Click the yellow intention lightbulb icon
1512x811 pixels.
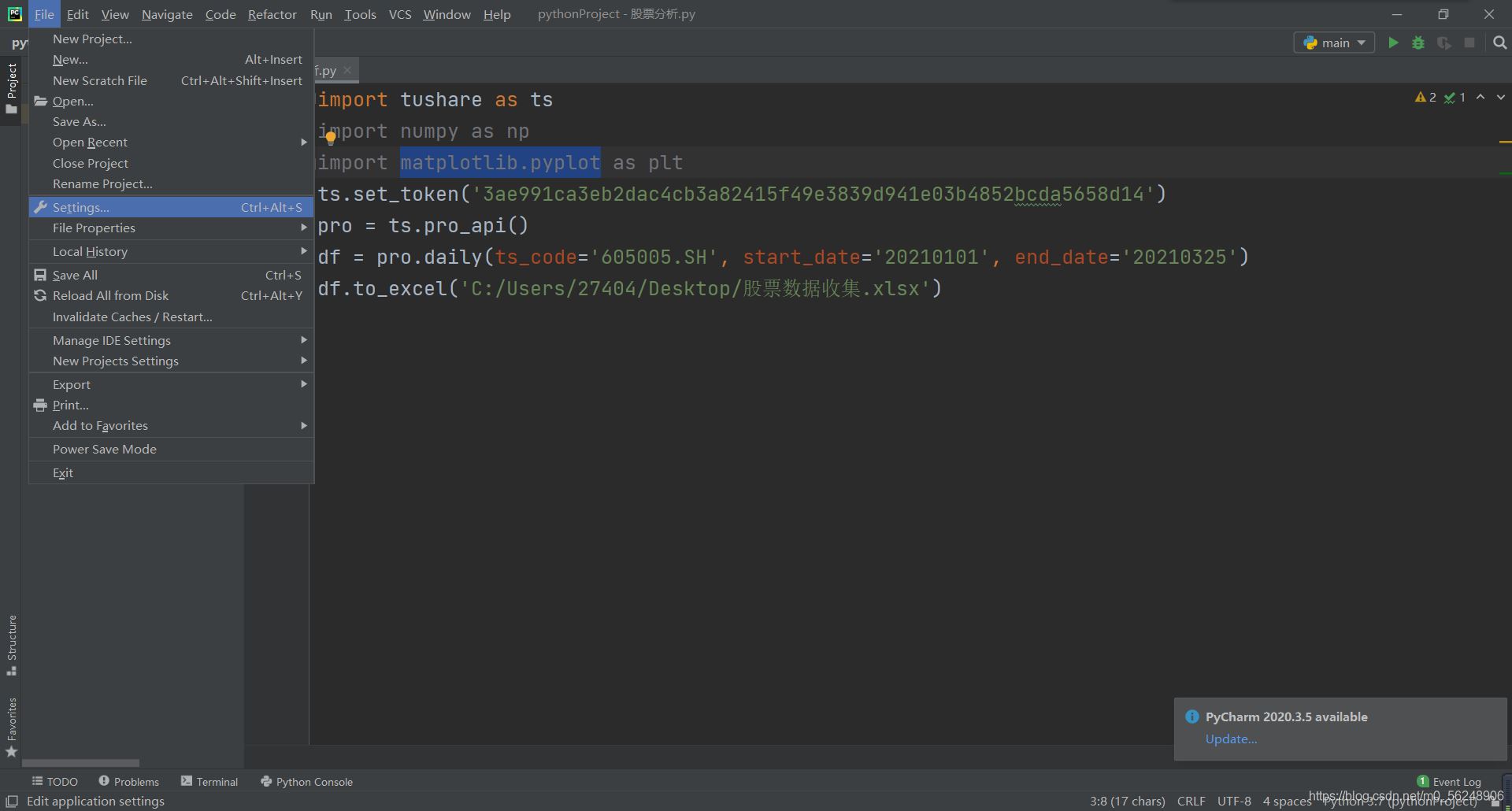(331, 138)
